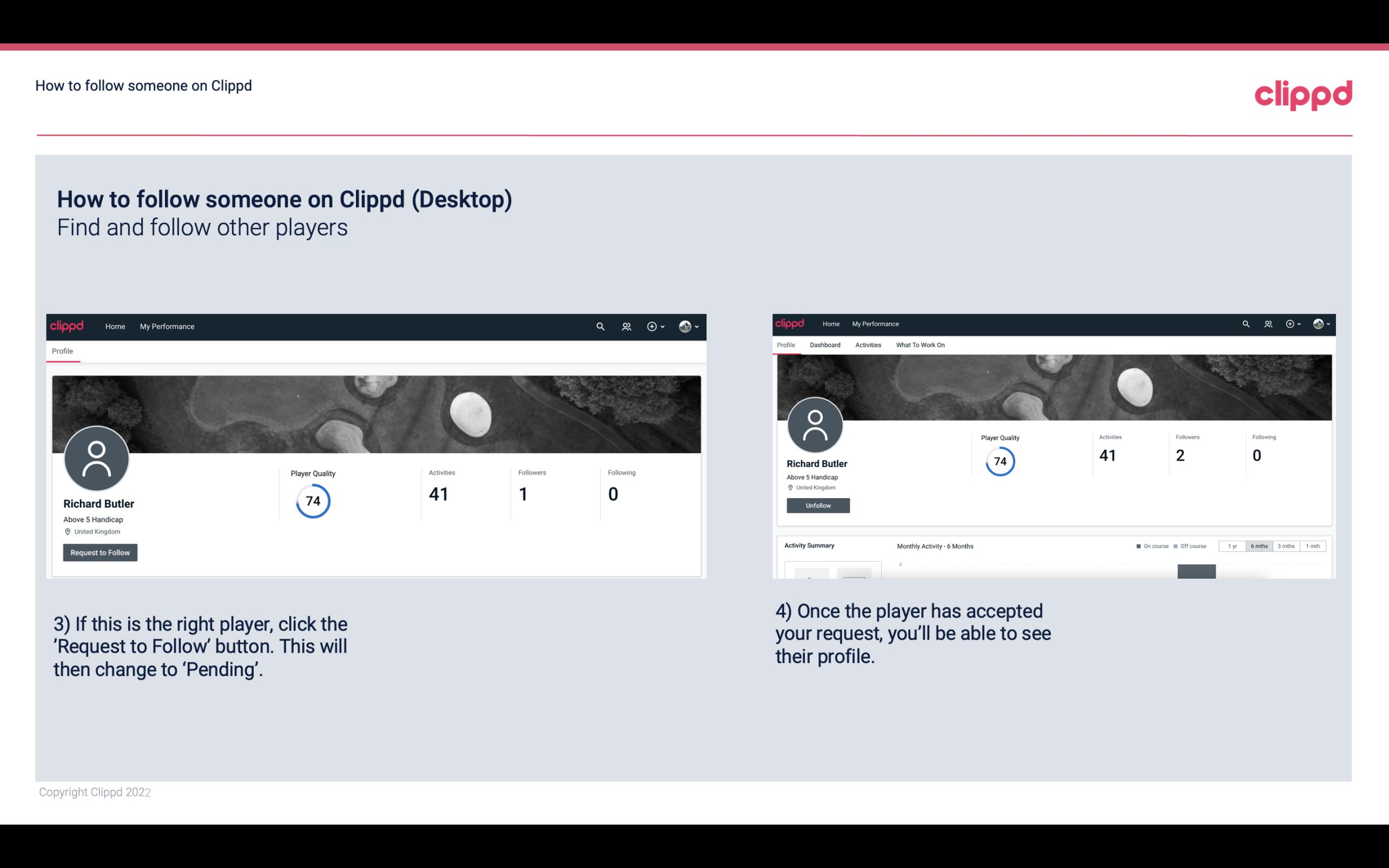Screen dimensions: 1389x868
Task: Click the 'Request to Follow' button
Action: 100,552
